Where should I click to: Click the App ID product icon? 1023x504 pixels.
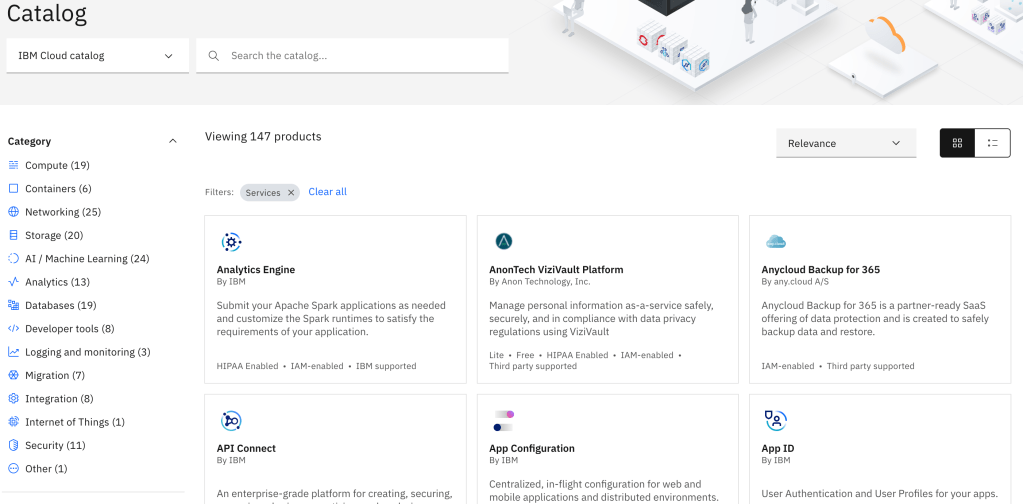click(x=776, y=421)
